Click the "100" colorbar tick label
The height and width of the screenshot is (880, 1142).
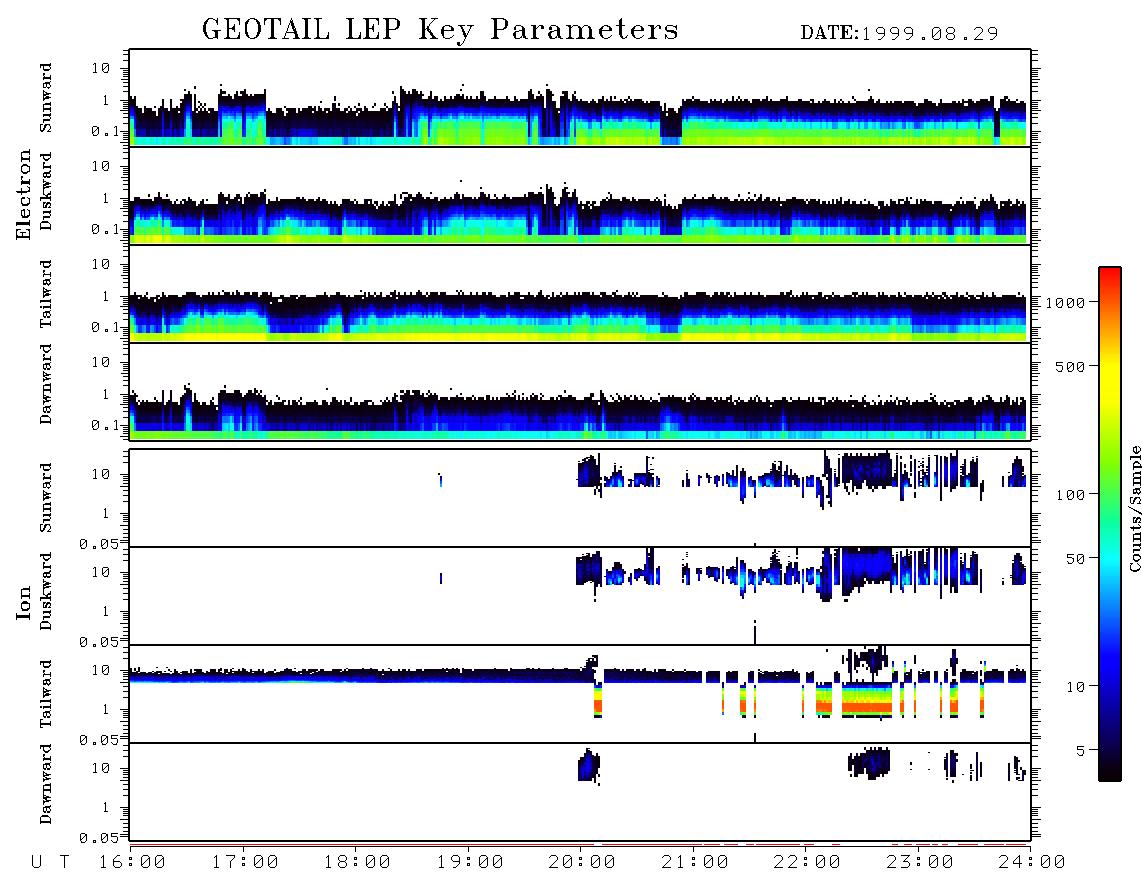click(x=1071, y=495)
